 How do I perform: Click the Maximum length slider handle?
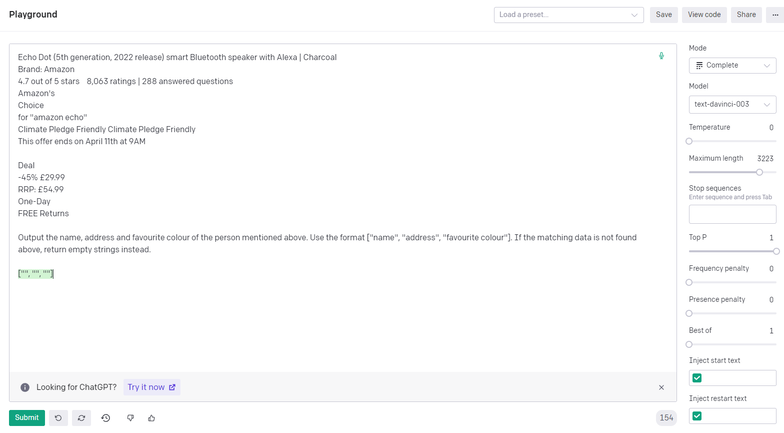(x=760, y=172)
